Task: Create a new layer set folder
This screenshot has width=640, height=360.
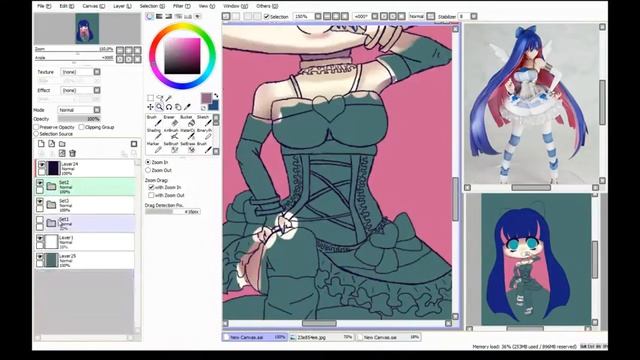Action: [x=62, y=144]
